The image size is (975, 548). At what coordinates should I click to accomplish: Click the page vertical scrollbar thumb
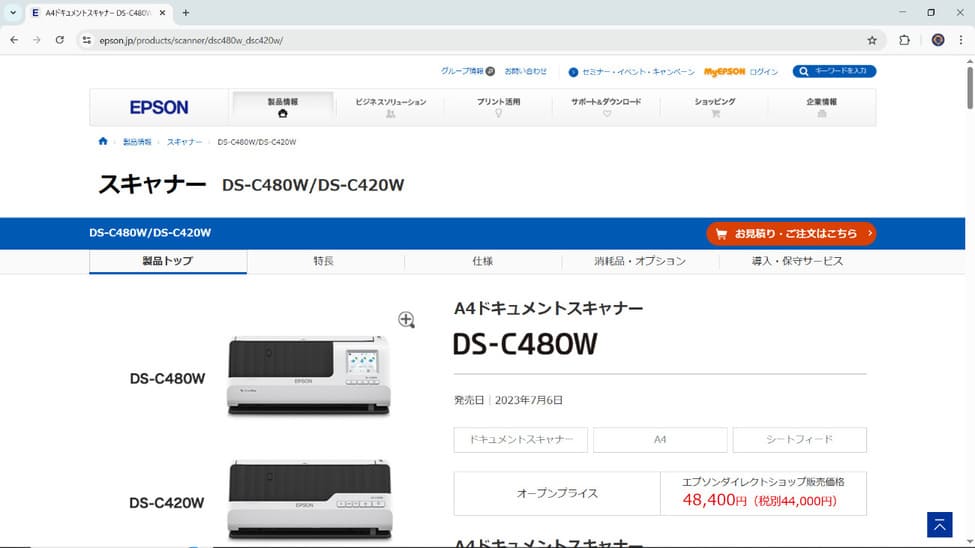[968, 90]
